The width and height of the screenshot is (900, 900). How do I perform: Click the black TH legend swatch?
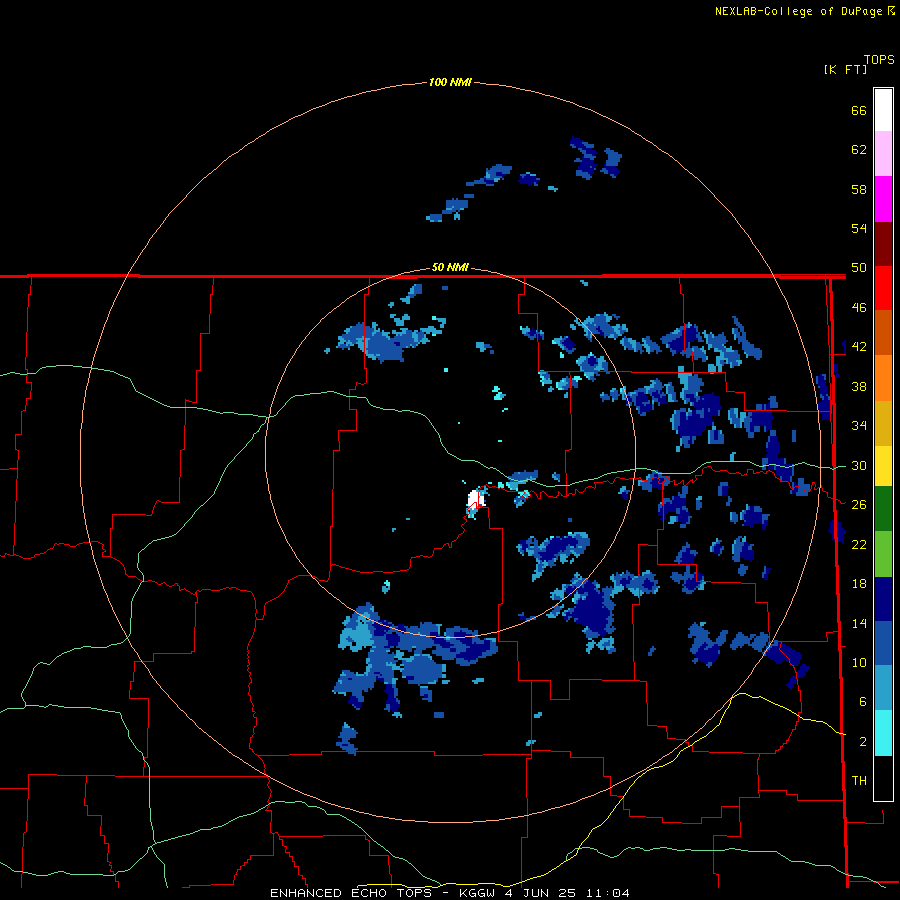(x=883, y=778)
